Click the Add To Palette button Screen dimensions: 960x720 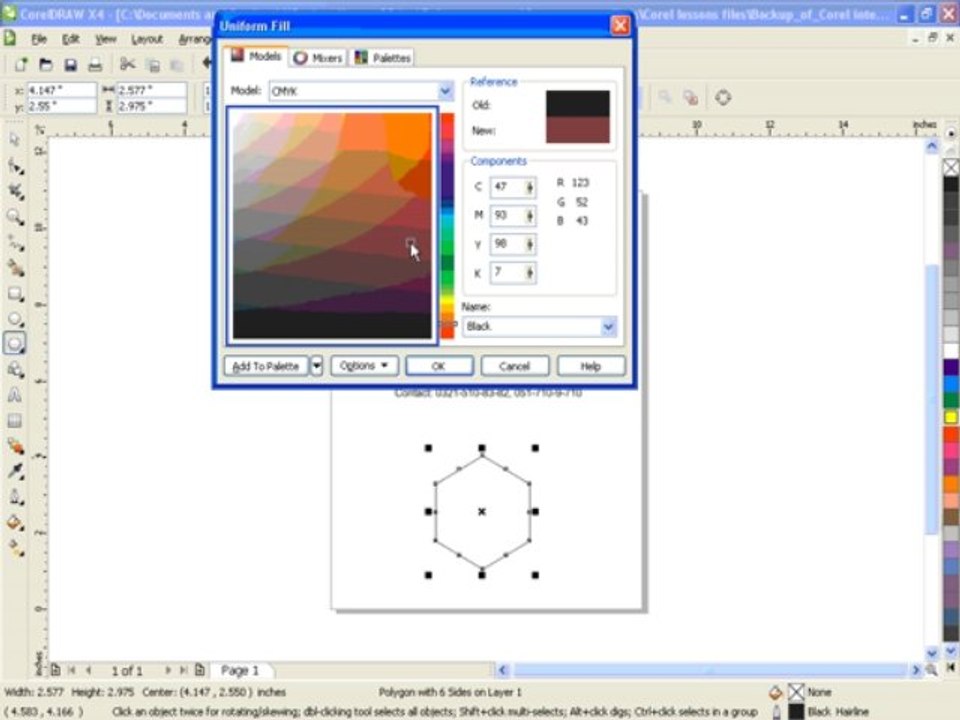point(266,366)
